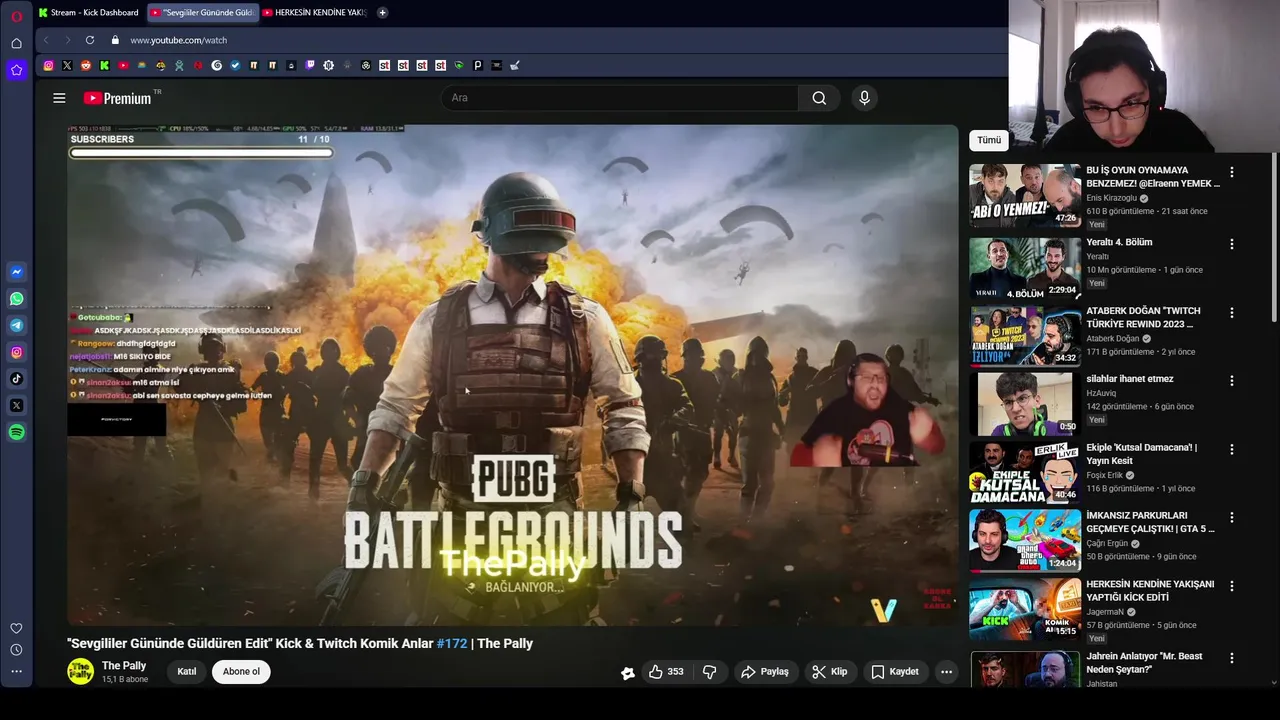Open options menu for Enis Kirazoğlu video
1280x720 pixels.
click(1232, 172)
